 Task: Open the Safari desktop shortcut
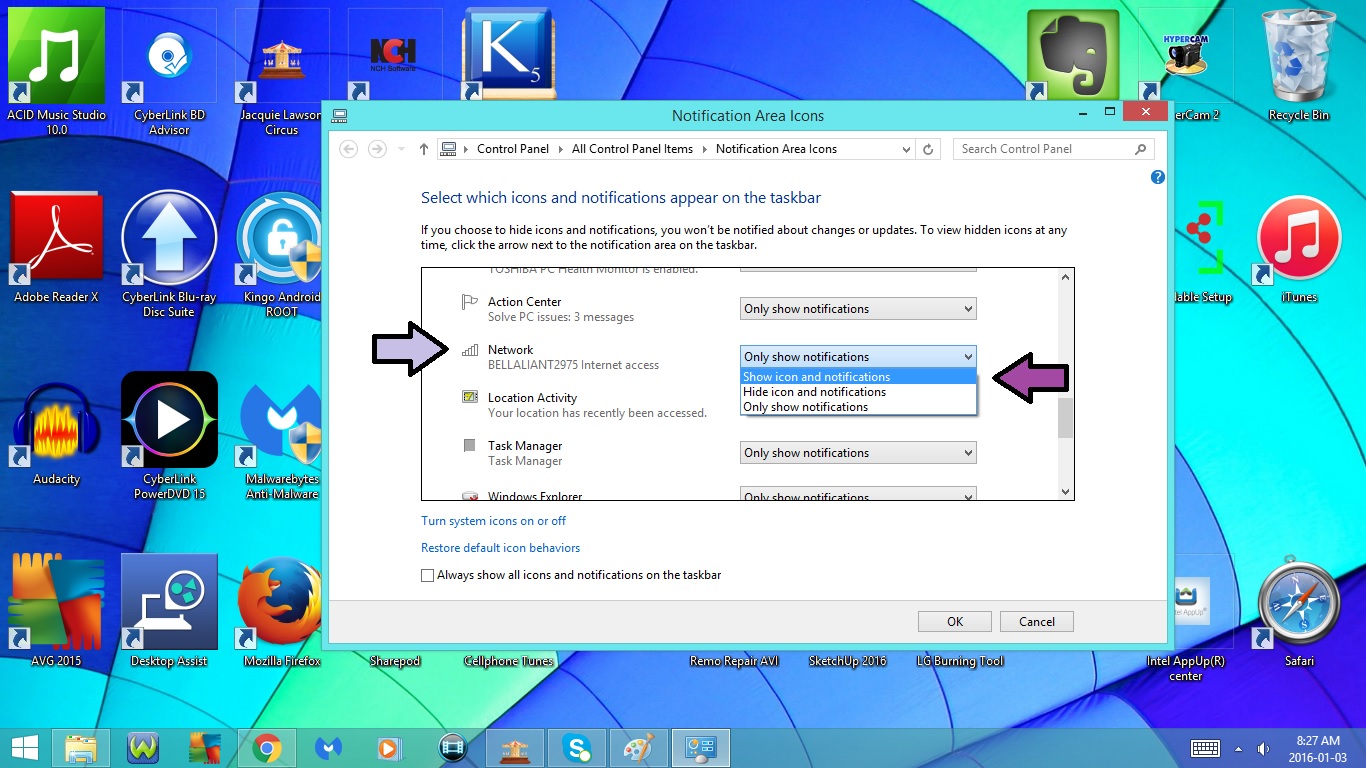[1298, 611]
